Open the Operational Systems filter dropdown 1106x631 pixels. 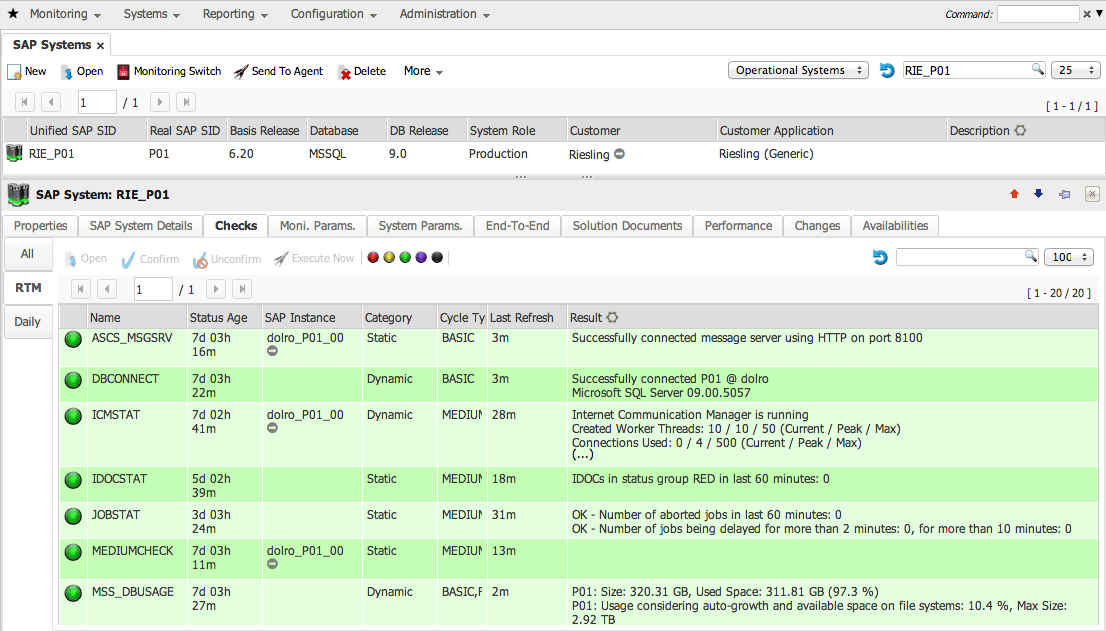pos(798,70)
